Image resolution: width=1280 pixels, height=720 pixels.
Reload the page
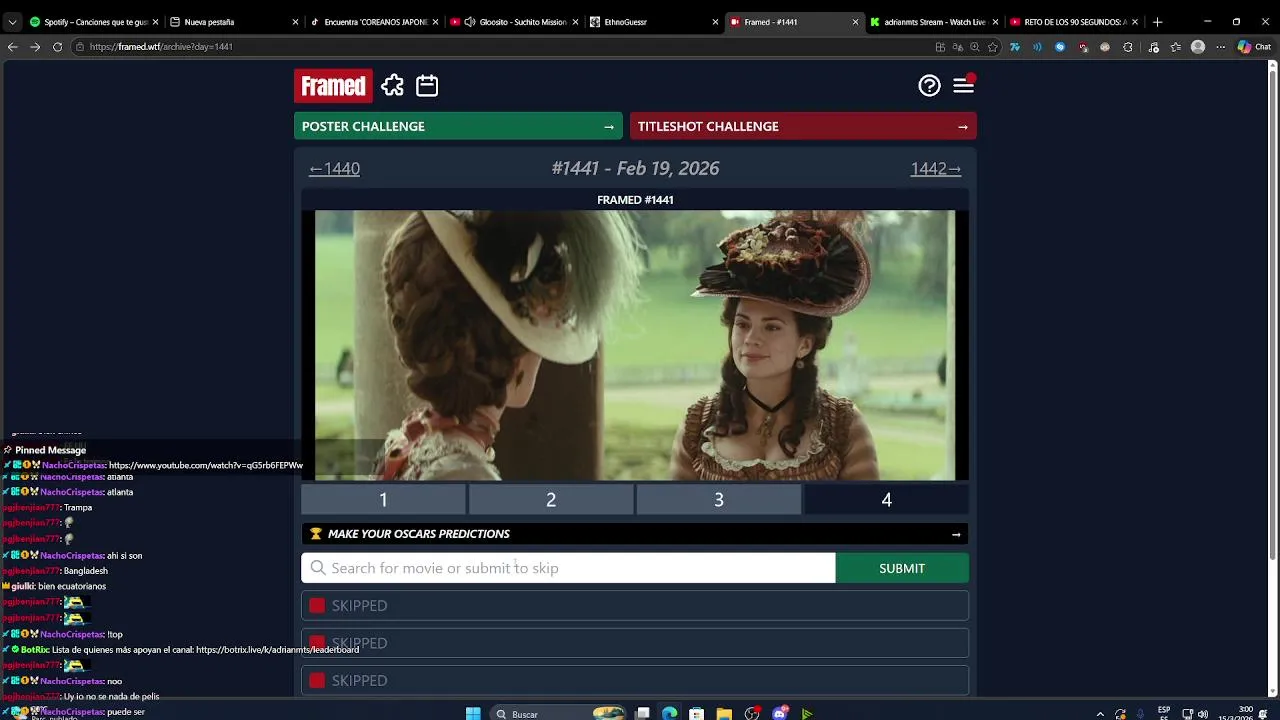coord(57,47)
